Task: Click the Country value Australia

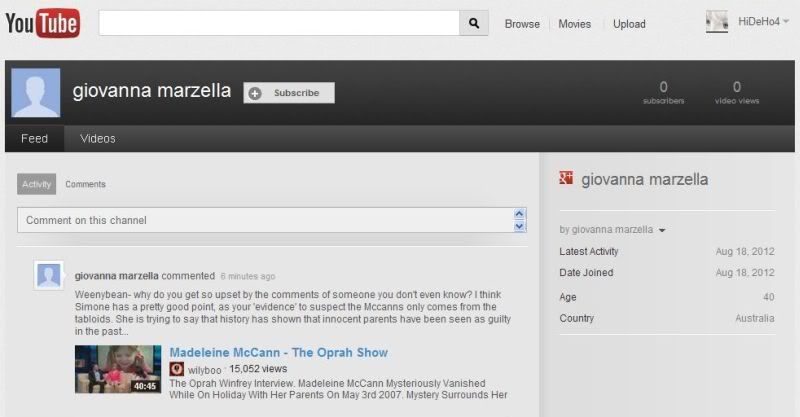Action: point(755,318)
